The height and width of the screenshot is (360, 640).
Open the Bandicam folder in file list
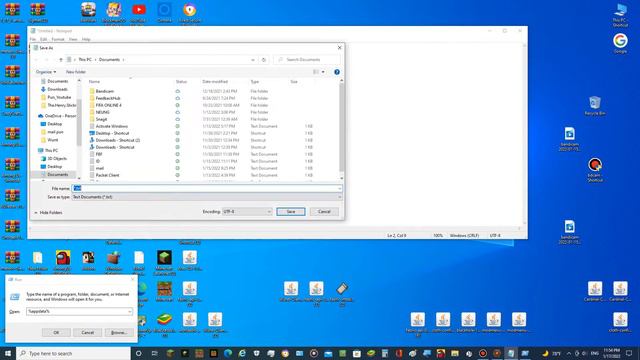pyautogui.click(x=104, y=91)
